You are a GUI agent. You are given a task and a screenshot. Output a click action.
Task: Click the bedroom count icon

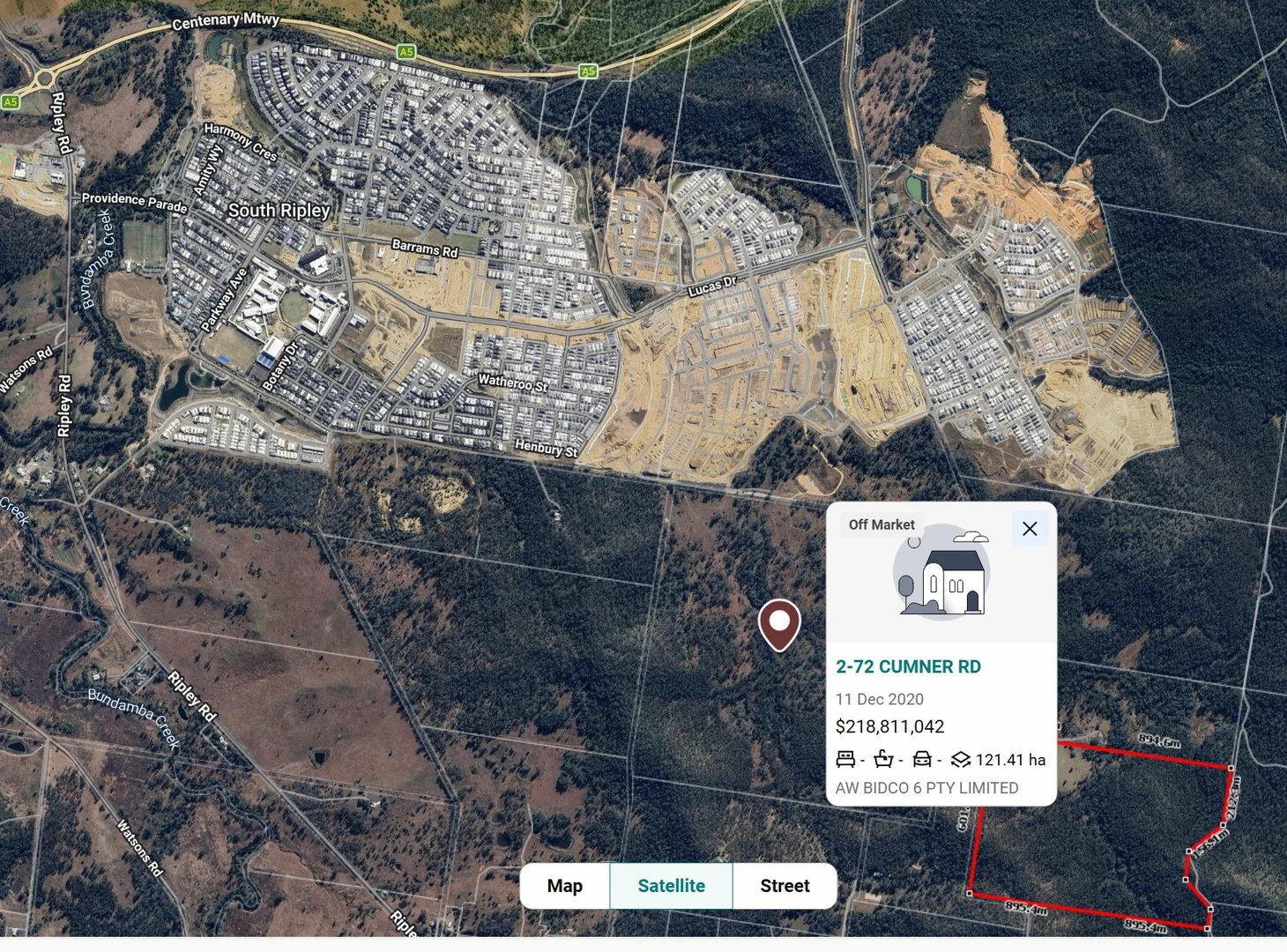(845, 759)
